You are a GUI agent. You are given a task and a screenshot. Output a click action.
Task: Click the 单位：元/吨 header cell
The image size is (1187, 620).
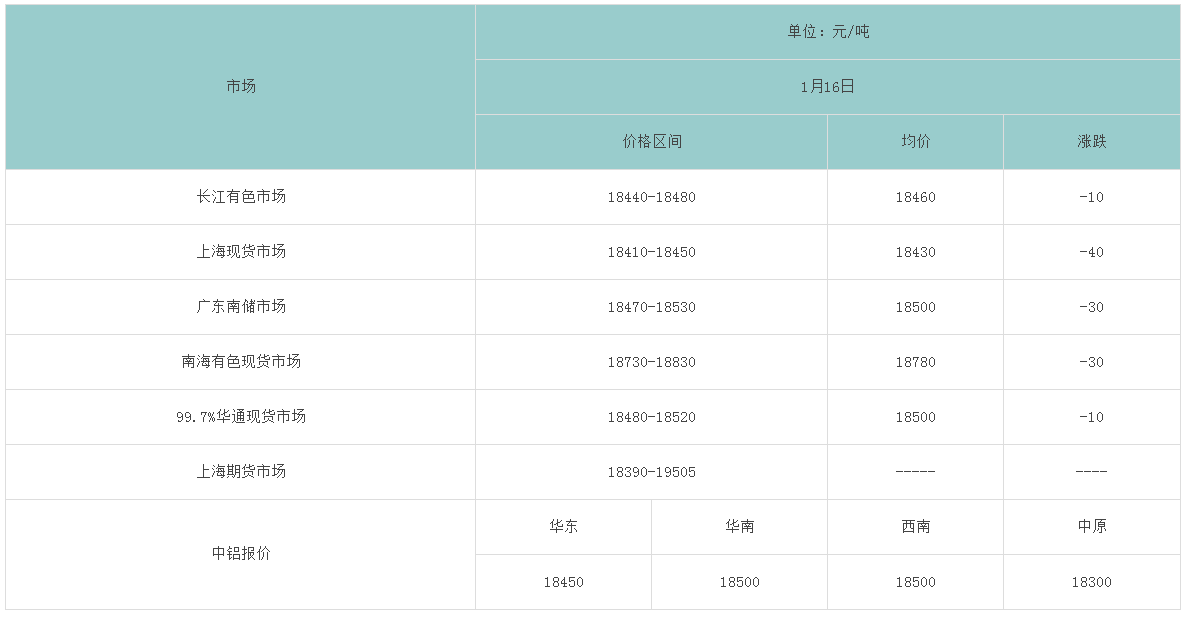[828, 32]
